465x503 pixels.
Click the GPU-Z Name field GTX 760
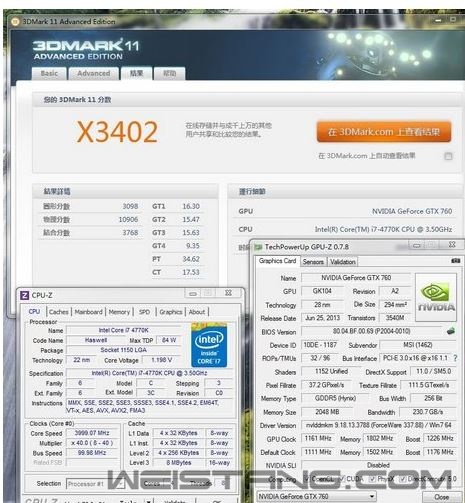(x=356, y=278)
